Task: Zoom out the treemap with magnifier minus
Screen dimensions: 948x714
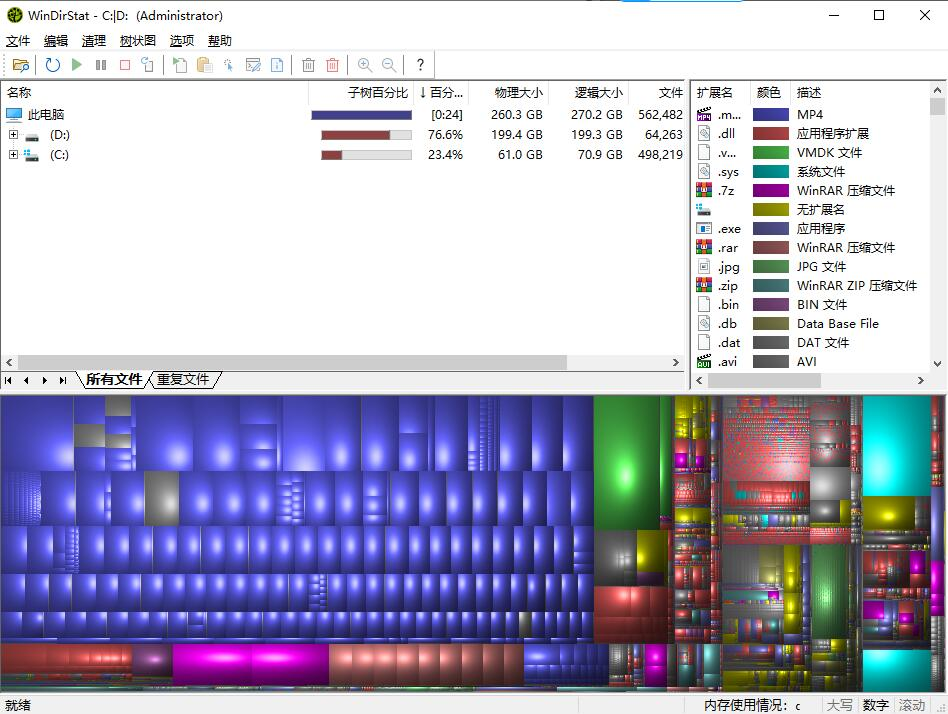Action: tap(389, 65)
